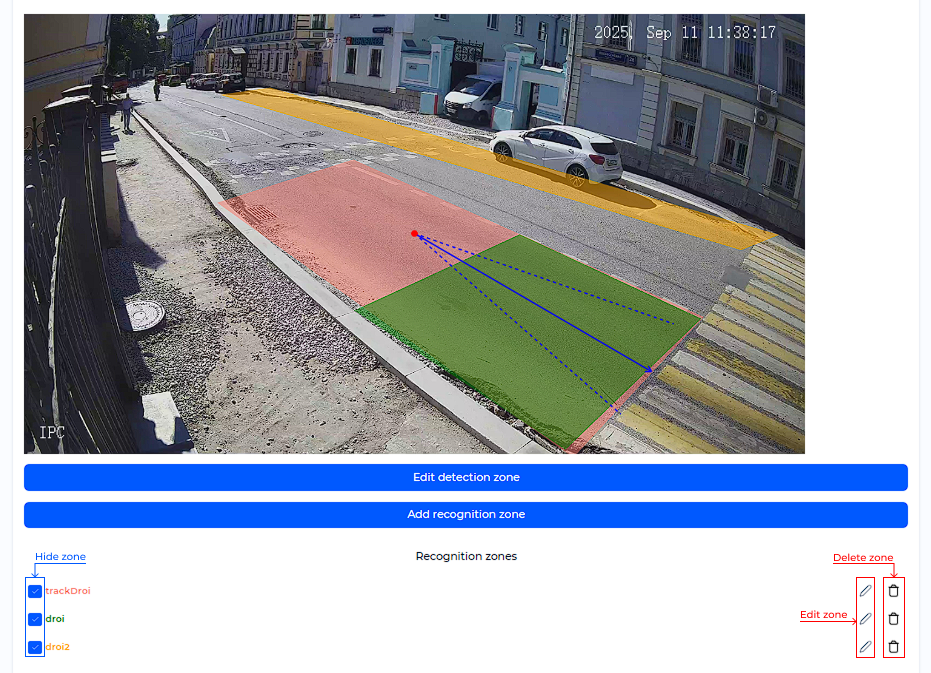Edit the trackDroi zone with pencil icon
Viewport: 931px width, 673px height.
pos(865,591)
